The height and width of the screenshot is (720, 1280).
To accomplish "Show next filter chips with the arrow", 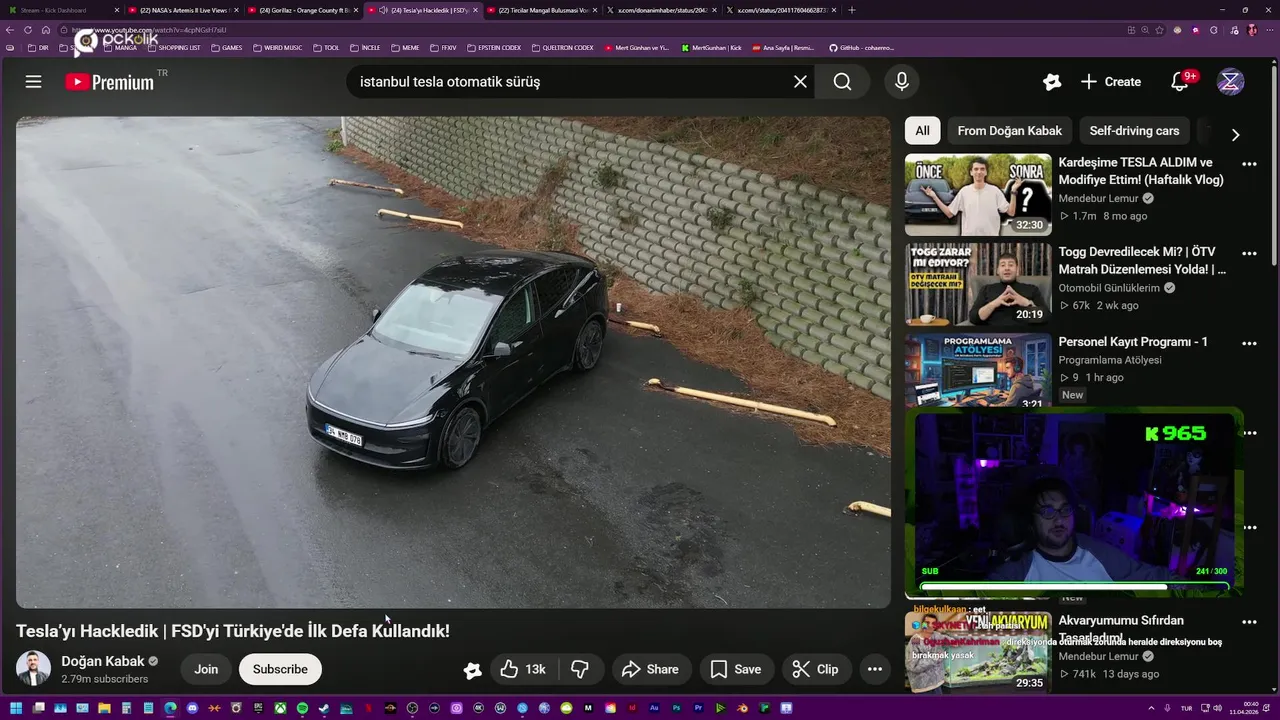I will (x=1235, y=135).
